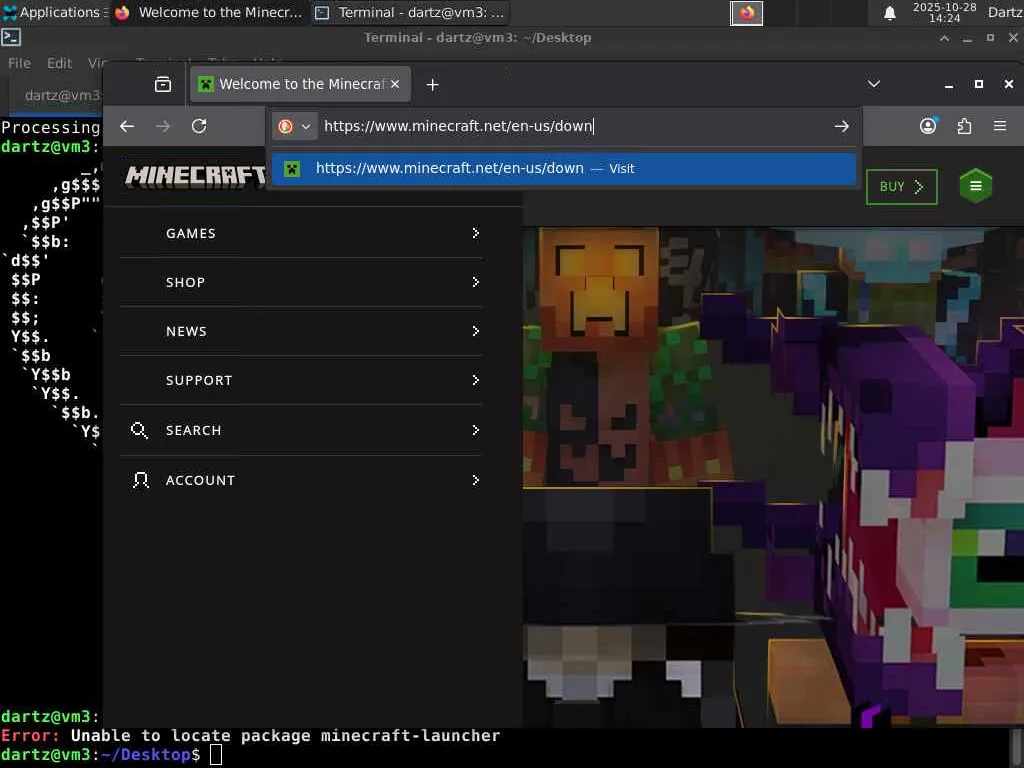This screenshot has height=768, width=1024.
Task: Open the Terminal window Edit menu
Action: pos(59,63)
